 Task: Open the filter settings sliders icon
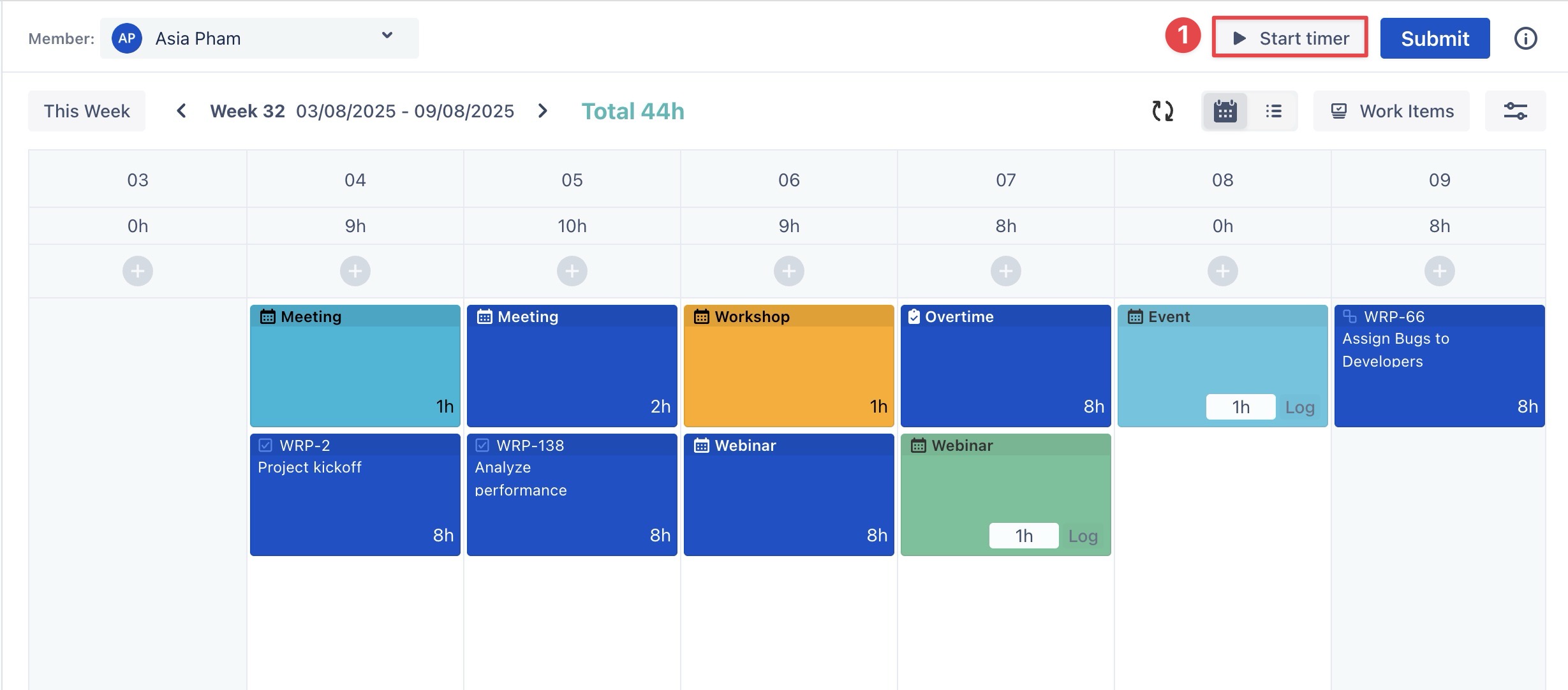[1515, 111]
